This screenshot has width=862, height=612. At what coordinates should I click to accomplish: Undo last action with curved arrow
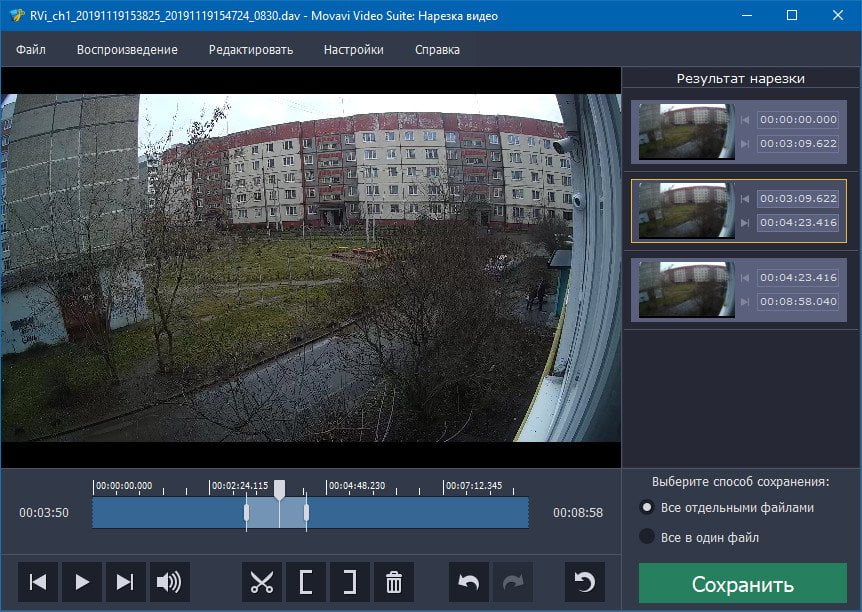point(468,582)
